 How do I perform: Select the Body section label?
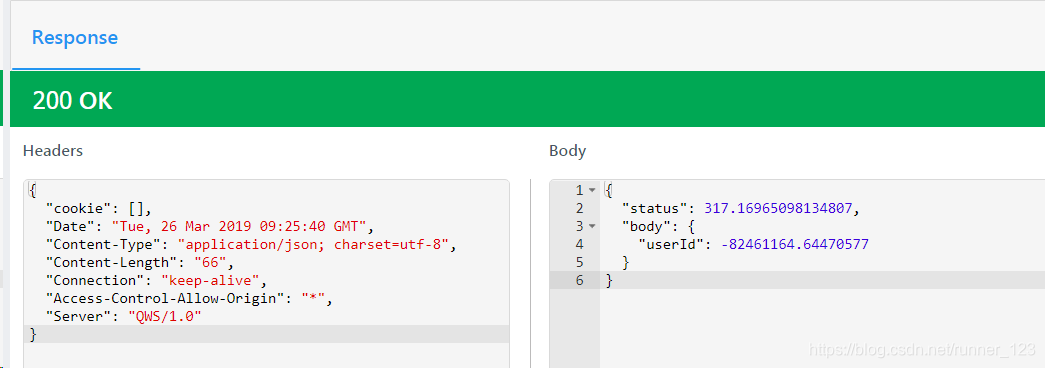[567, 151]
